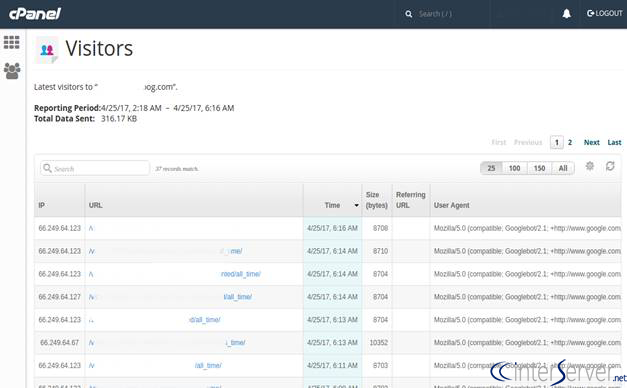Sort by Referring URL column
This screenshot has height=388, width=627.
point(411,200)
